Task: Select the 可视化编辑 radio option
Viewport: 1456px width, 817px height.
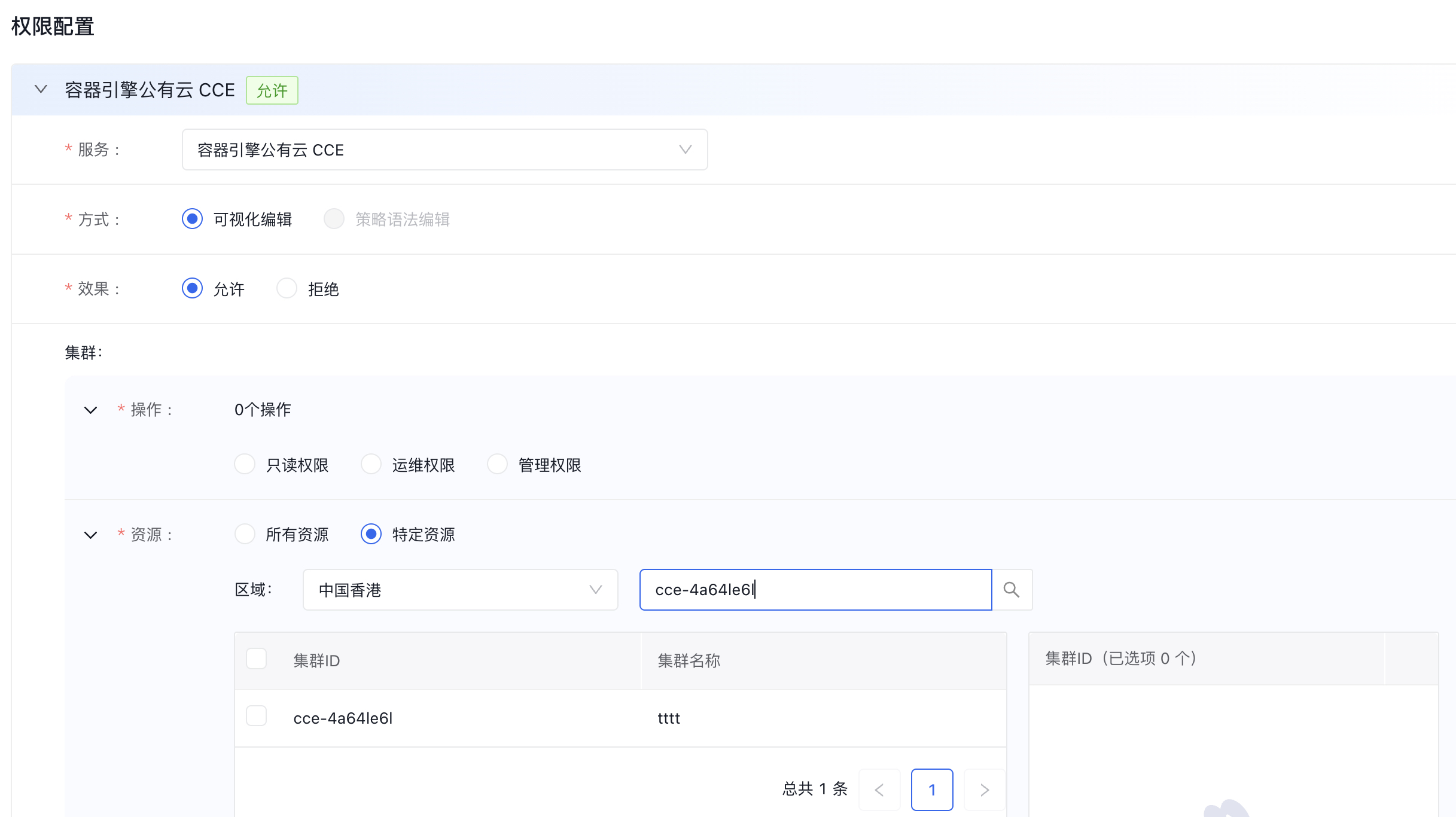Action: click(192, 219)
